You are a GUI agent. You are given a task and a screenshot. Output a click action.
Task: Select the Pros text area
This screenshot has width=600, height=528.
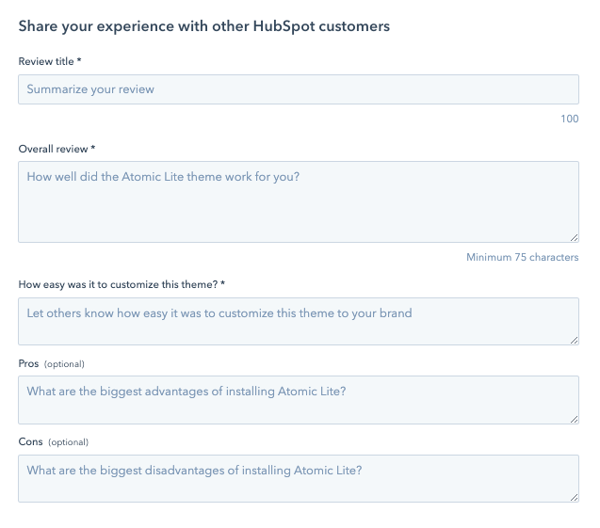tap(298, 399)
